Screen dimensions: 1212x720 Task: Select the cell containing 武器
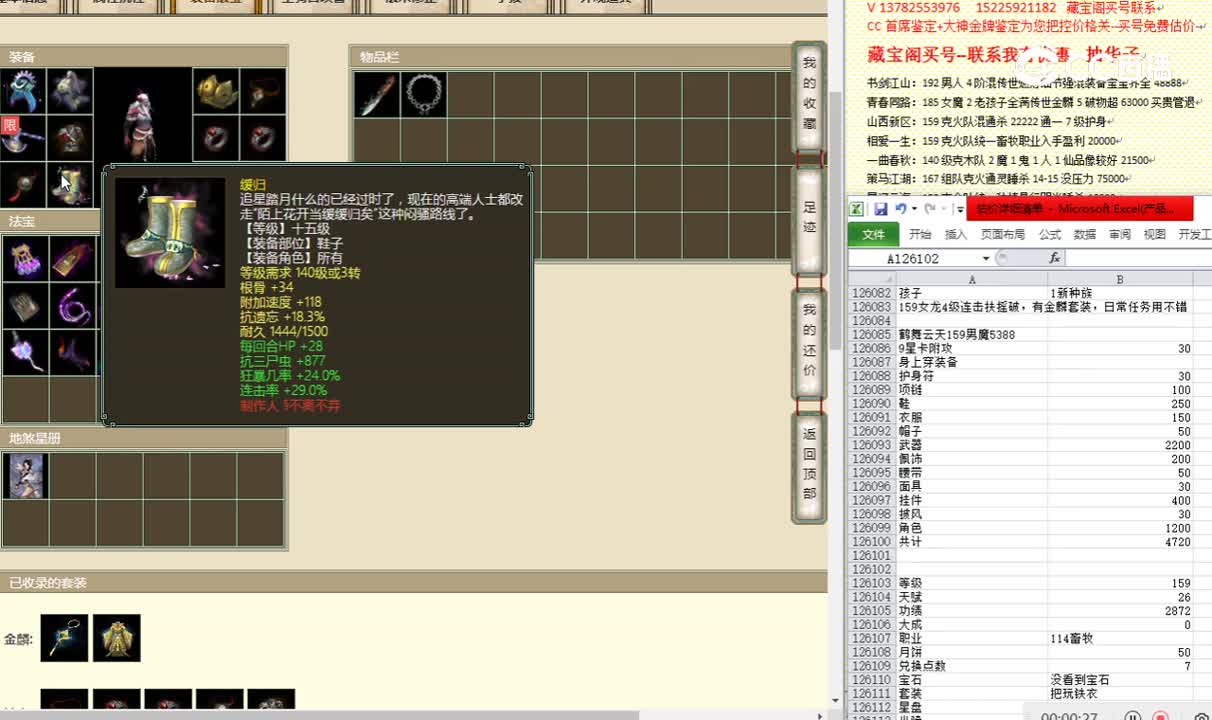pyautogui.click(x=972, y=445)
